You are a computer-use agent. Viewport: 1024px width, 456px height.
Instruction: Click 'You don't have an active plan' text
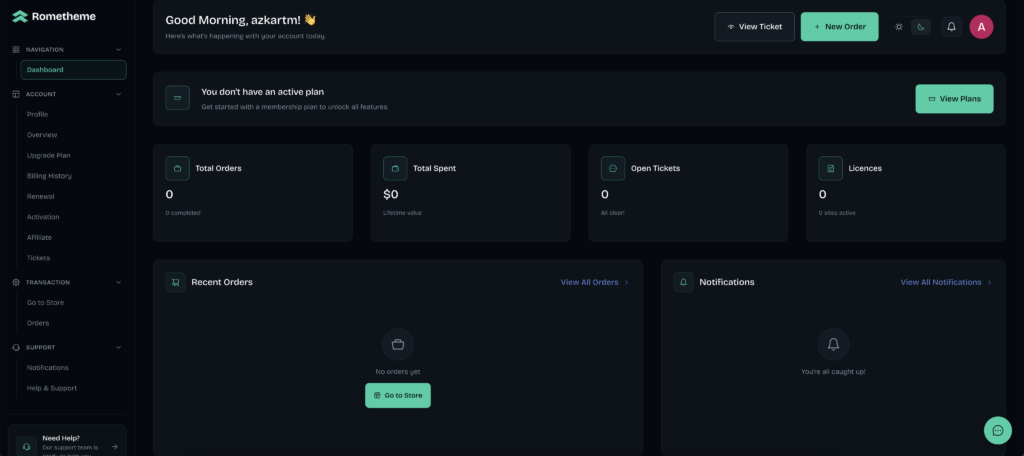click(x=263, y=92)
